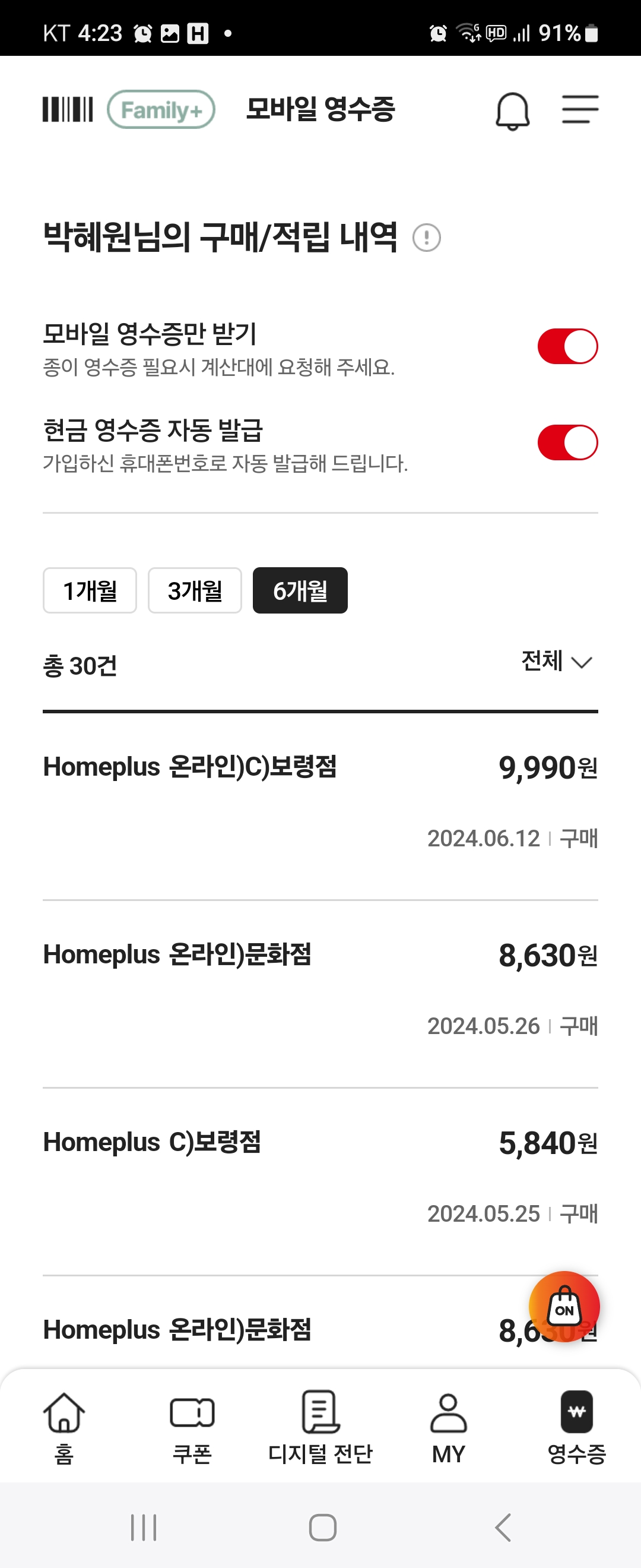Tap Android back navigation button
The height and width of the screenshot is (1568, 641).
pos(502,1527)
